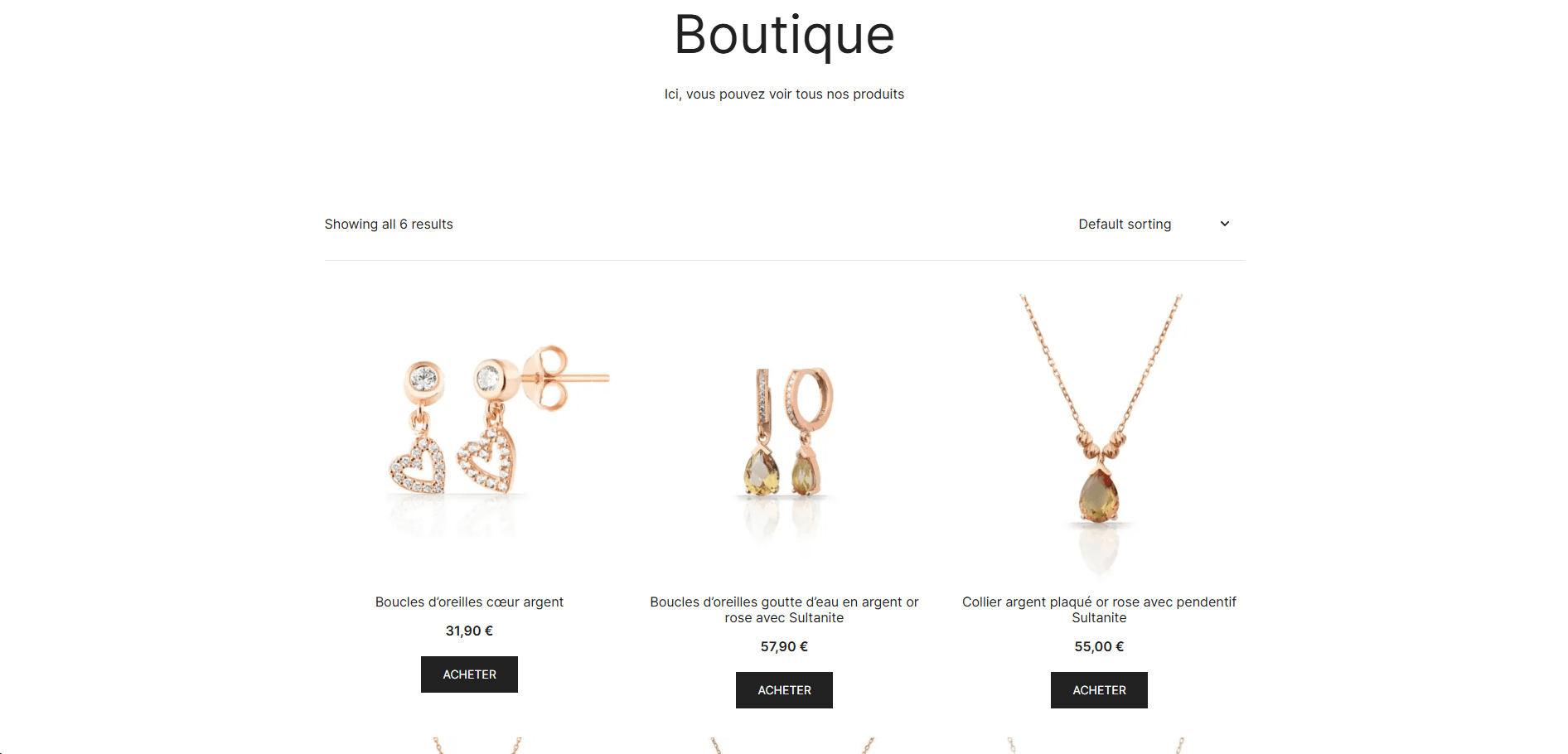Open the teardrop hoop earrings product image
The height and width of the screenshot is (754, 1568).
(784, 436)
